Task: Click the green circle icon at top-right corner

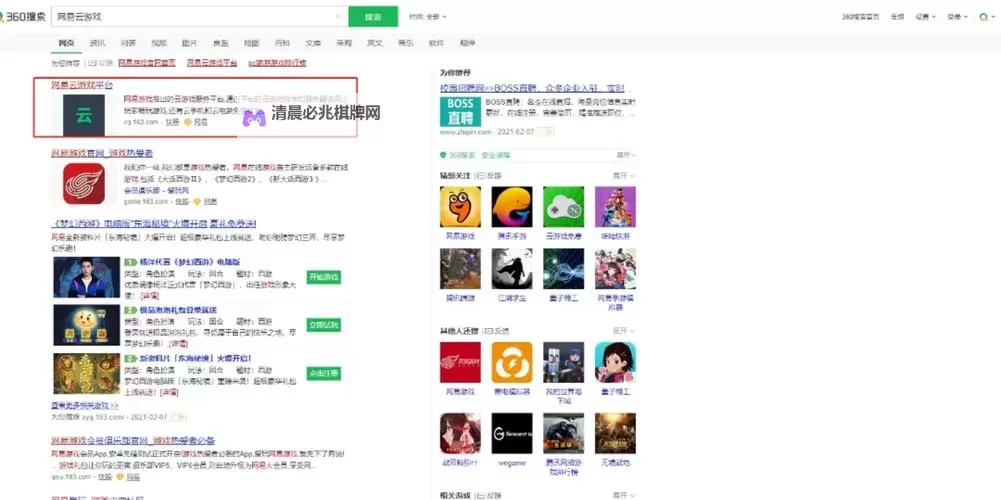Action: tap(984, 17)
